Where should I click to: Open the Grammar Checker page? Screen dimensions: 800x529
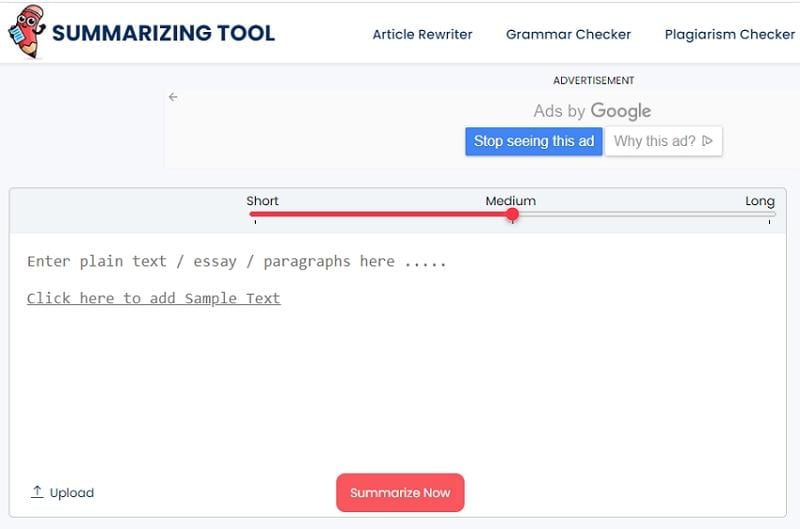(x=568, y=34)
